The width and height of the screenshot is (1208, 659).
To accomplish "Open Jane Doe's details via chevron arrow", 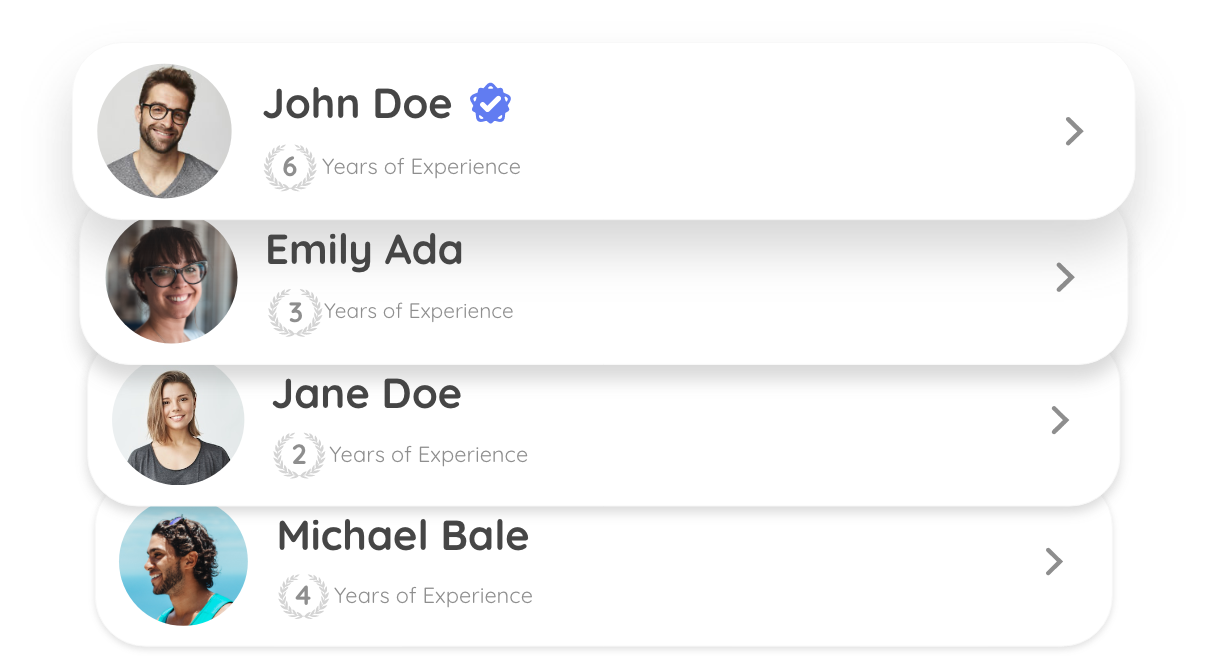I will tap(1060, 420).
